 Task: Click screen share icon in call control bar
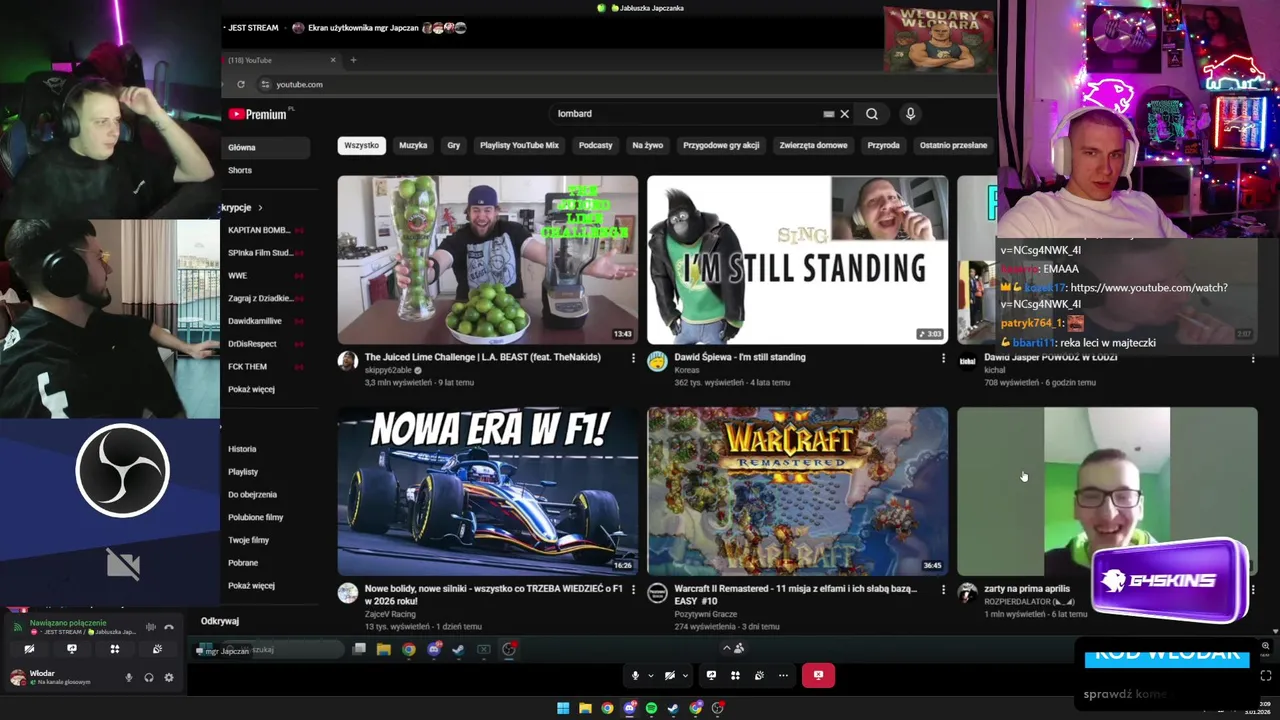pyautogui.click(x=711, y=675)
